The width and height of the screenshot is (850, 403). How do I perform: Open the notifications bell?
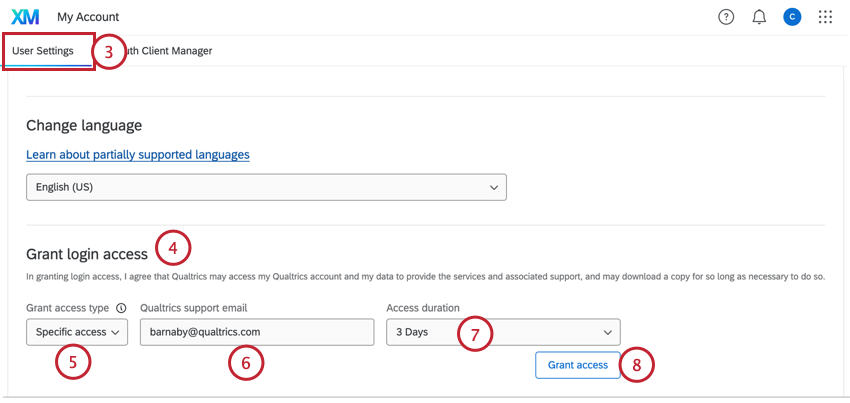tap(759, 17)
